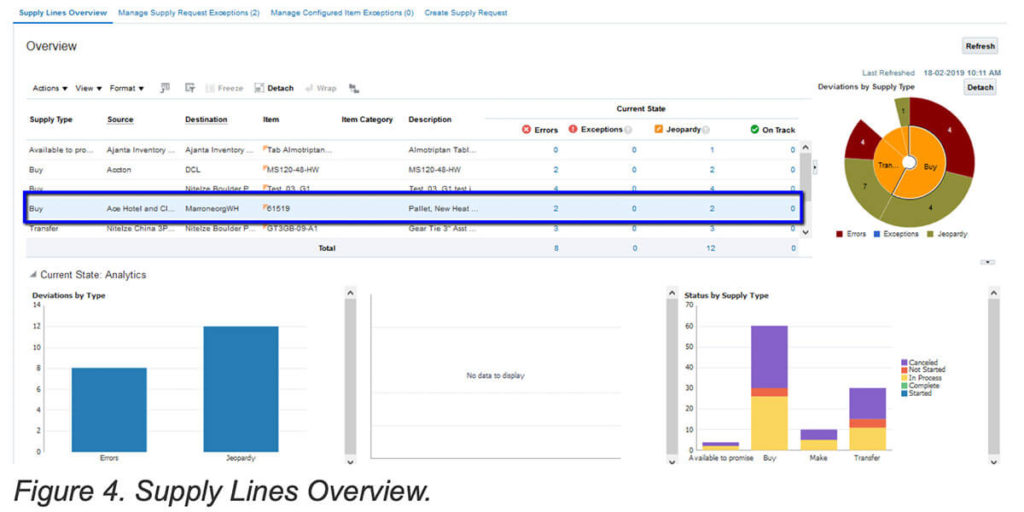The width and height of the screenshot is (1024, 512).
Task: Click the Wrap text toolbar button
Action: pyautogui.click(x=321, y=88)
